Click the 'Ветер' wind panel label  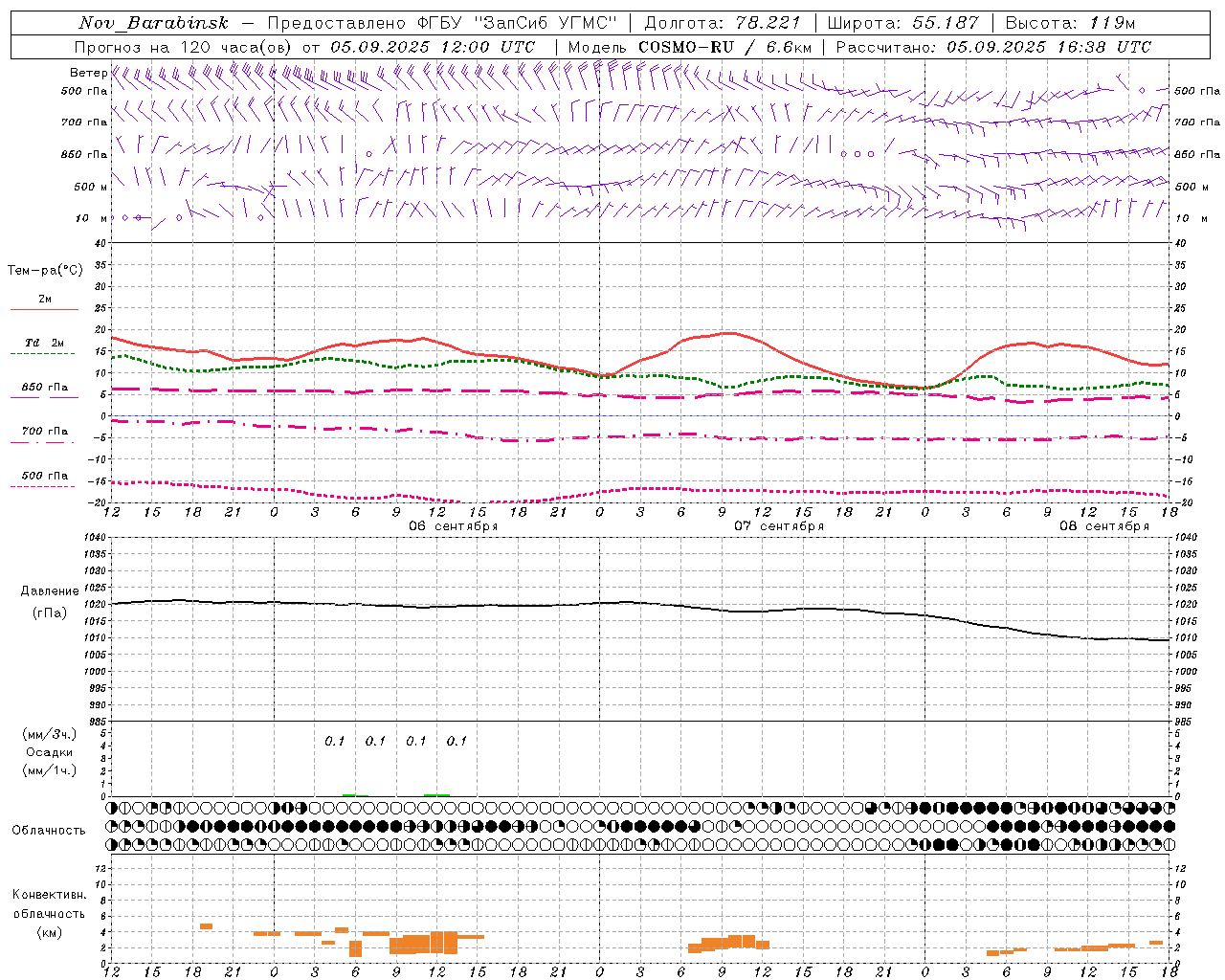88,73
